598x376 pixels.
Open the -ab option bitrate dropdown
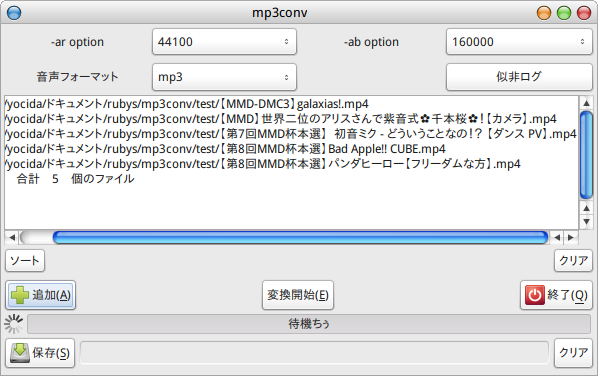click(x=519, y=42)
